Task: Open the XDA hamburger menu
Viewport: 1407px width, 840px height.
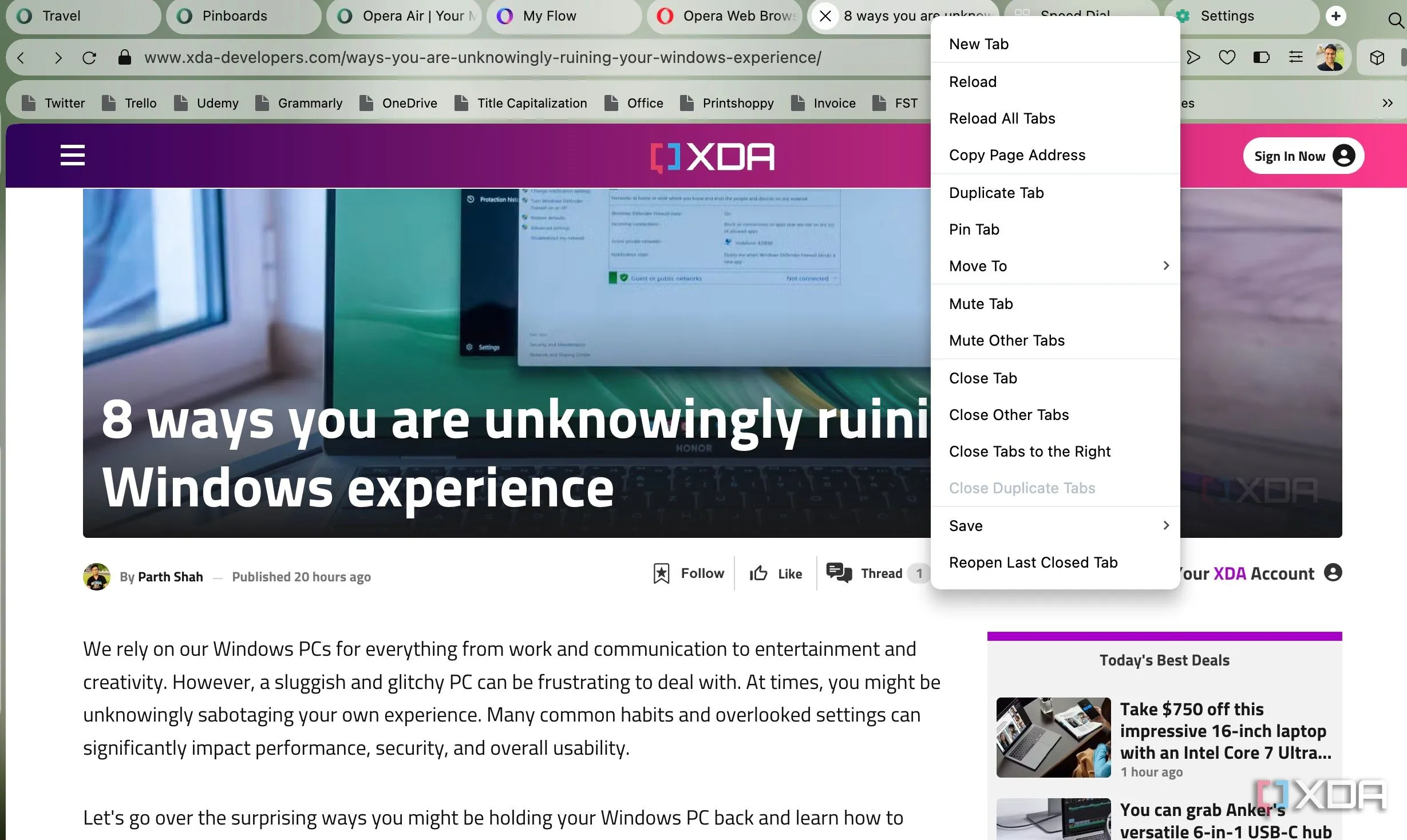Action: (73, 155)
